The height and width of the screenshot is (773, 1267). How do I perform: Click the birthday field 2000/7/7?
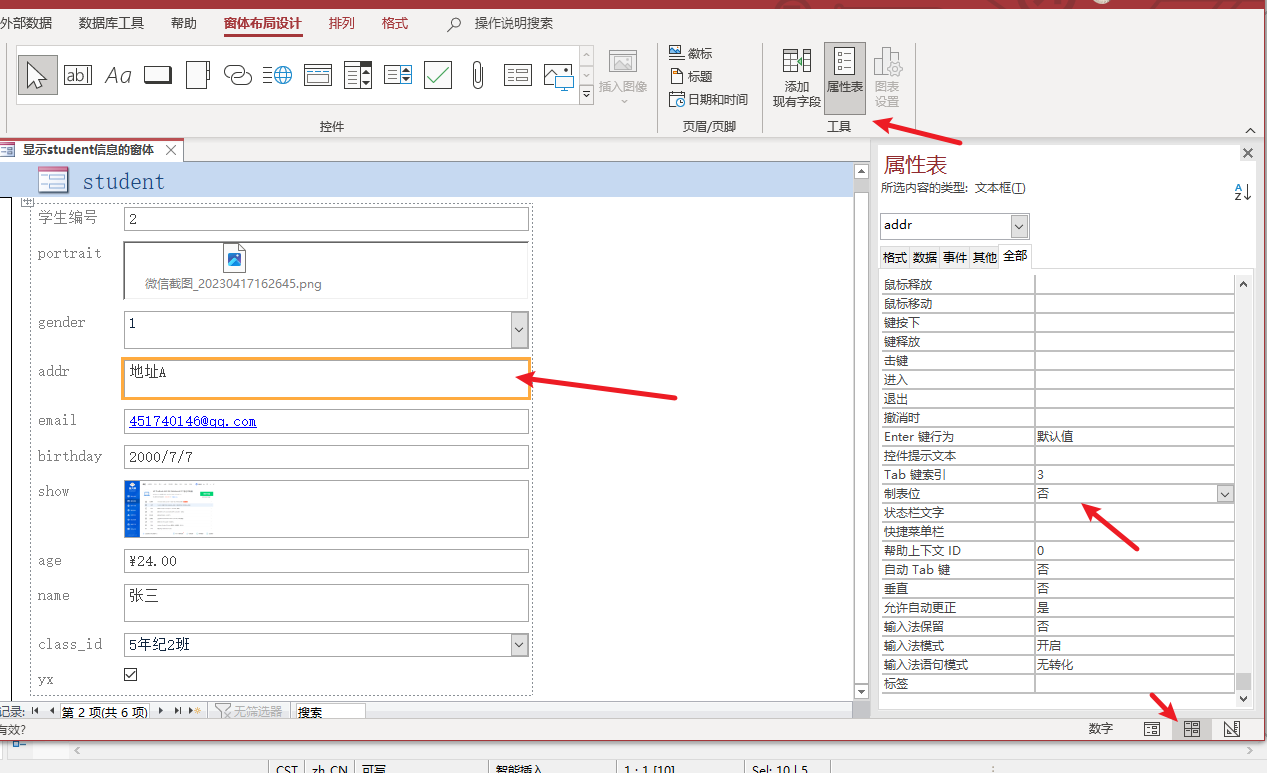tap(326, 457)
